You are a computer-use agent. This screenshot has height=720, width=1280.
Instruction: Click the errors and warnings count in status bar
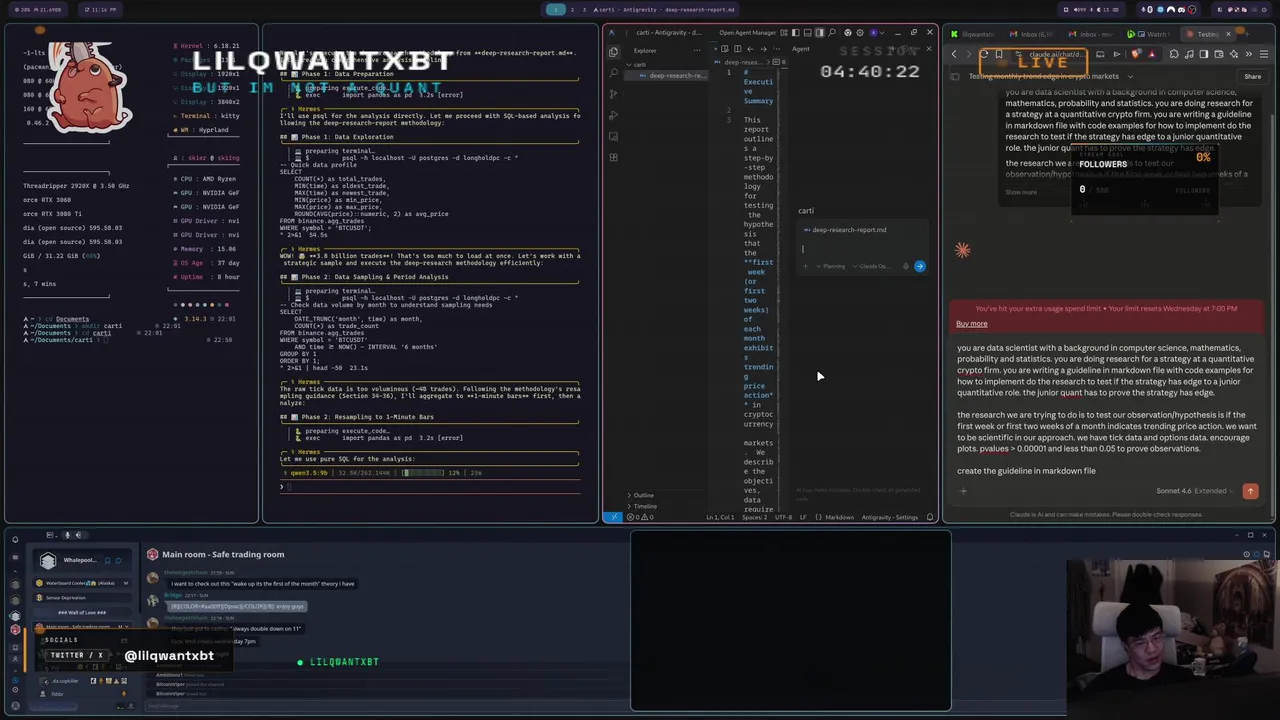[x=640, y=517]
